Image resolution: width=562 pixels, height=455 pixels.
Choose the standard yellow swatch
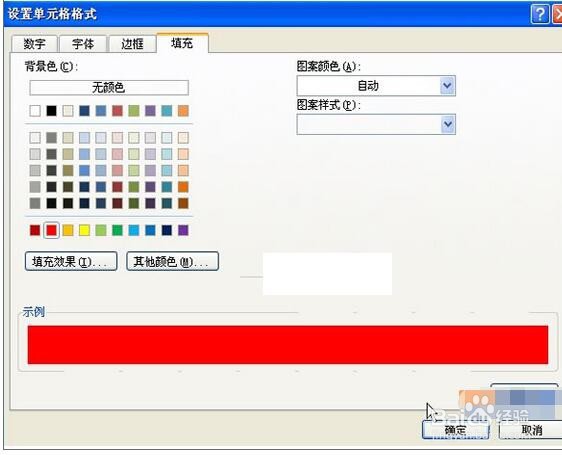point(84,230)
